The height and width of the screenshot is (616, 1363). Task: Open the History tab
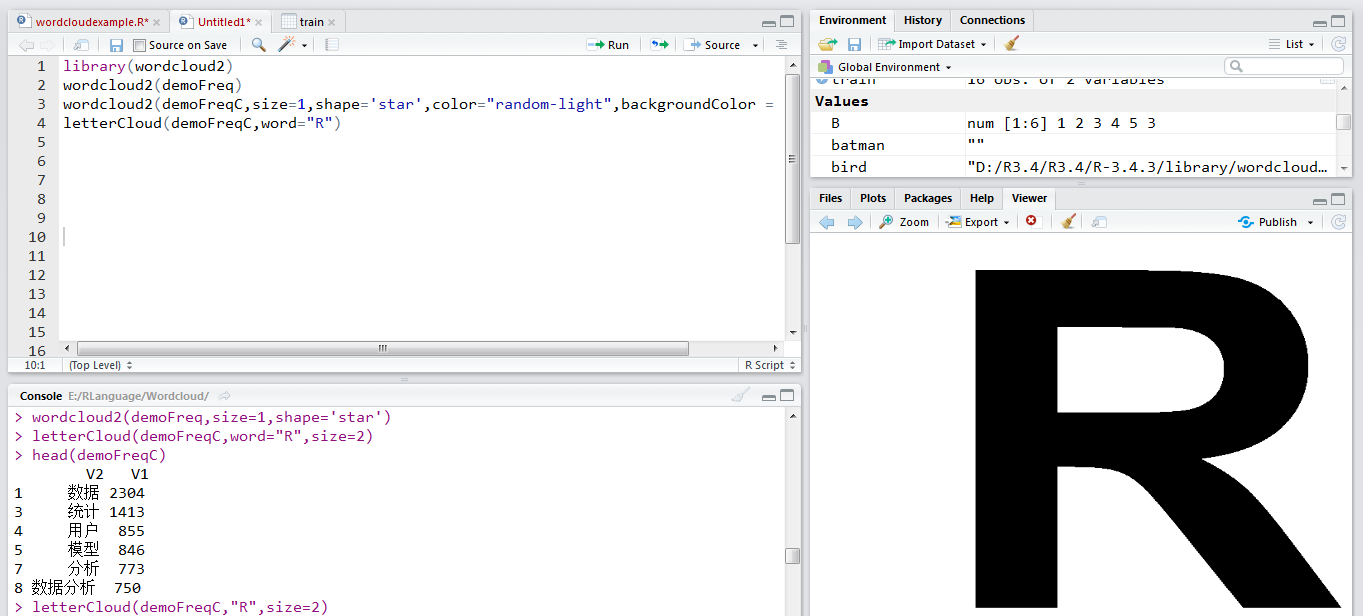(922, 20)
